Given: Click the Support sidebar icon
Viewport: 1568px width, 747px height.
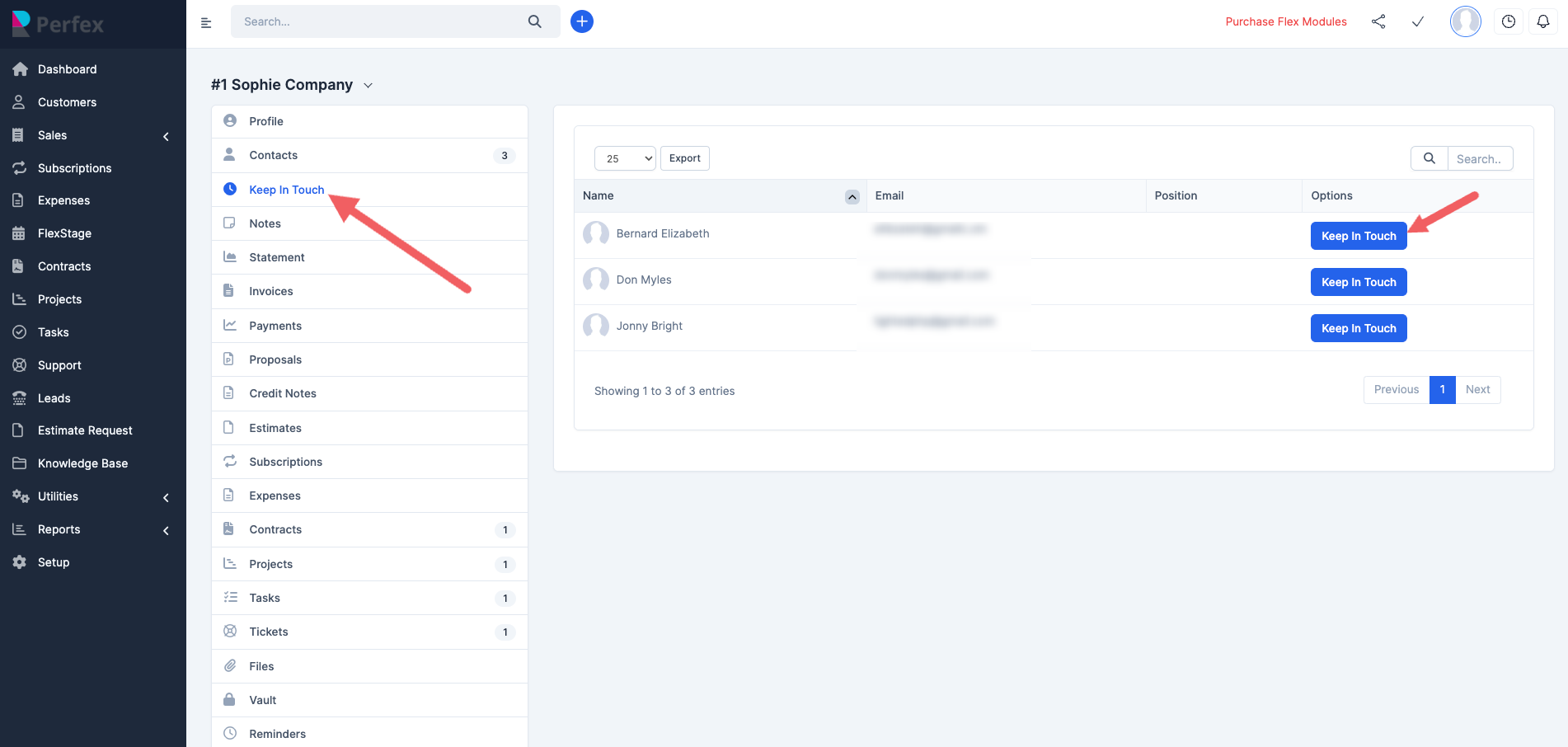Looking at the screenshot, I should (x=20, y=364).
